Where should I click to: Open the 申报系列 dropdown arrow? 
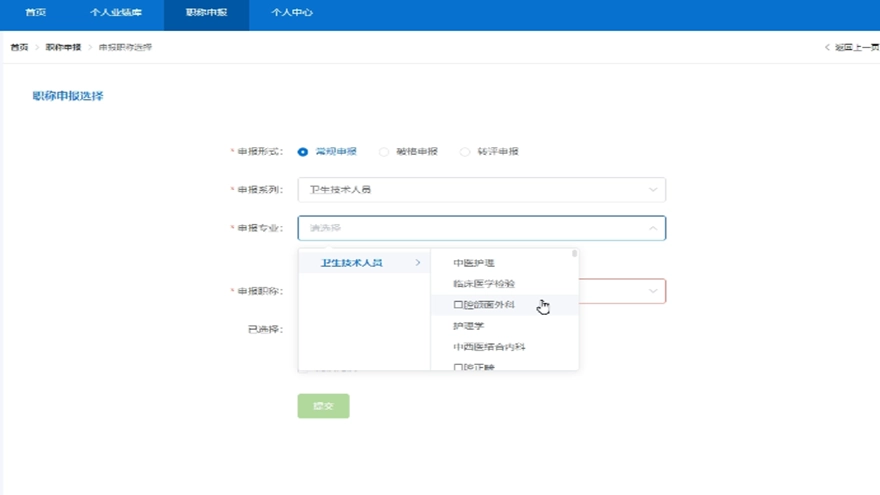pos(653,189)
